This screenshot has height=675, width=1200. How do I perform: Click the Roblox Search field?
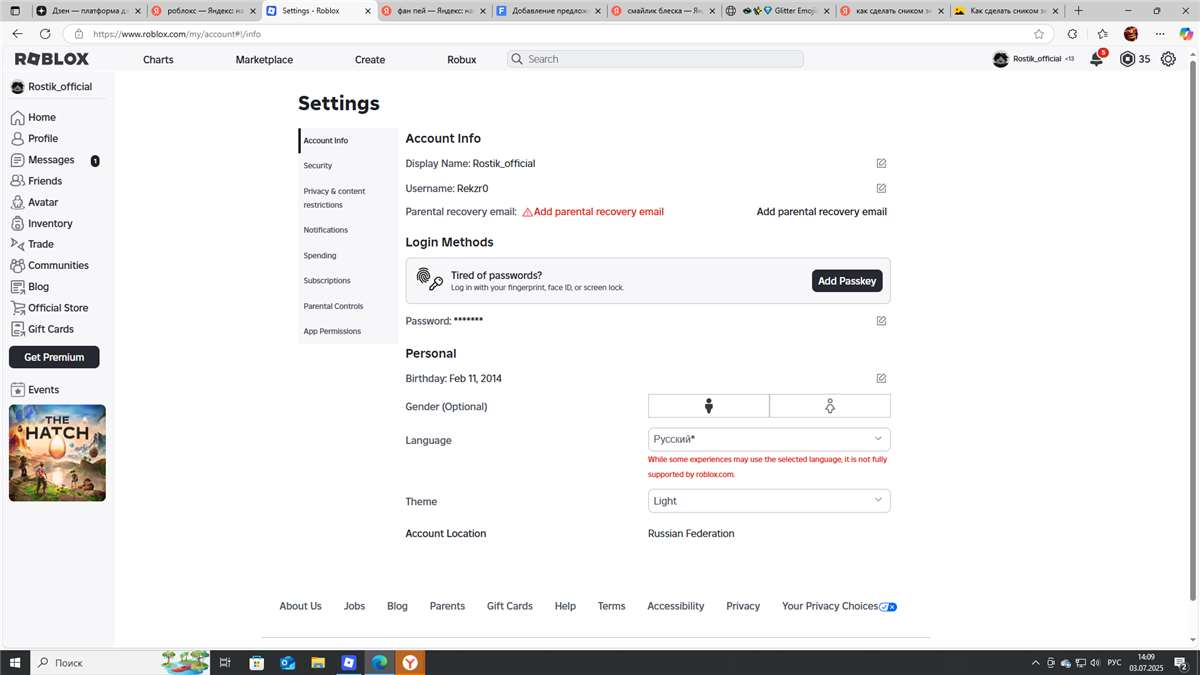(x=655, y=59)
